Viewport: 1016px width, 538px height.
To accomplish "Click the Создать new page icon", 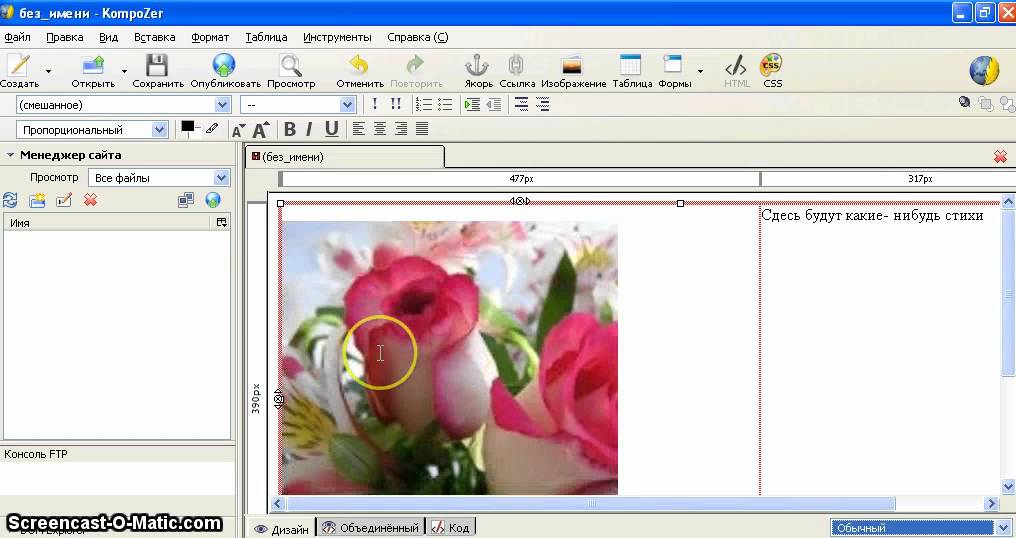I will click(19, 65).
